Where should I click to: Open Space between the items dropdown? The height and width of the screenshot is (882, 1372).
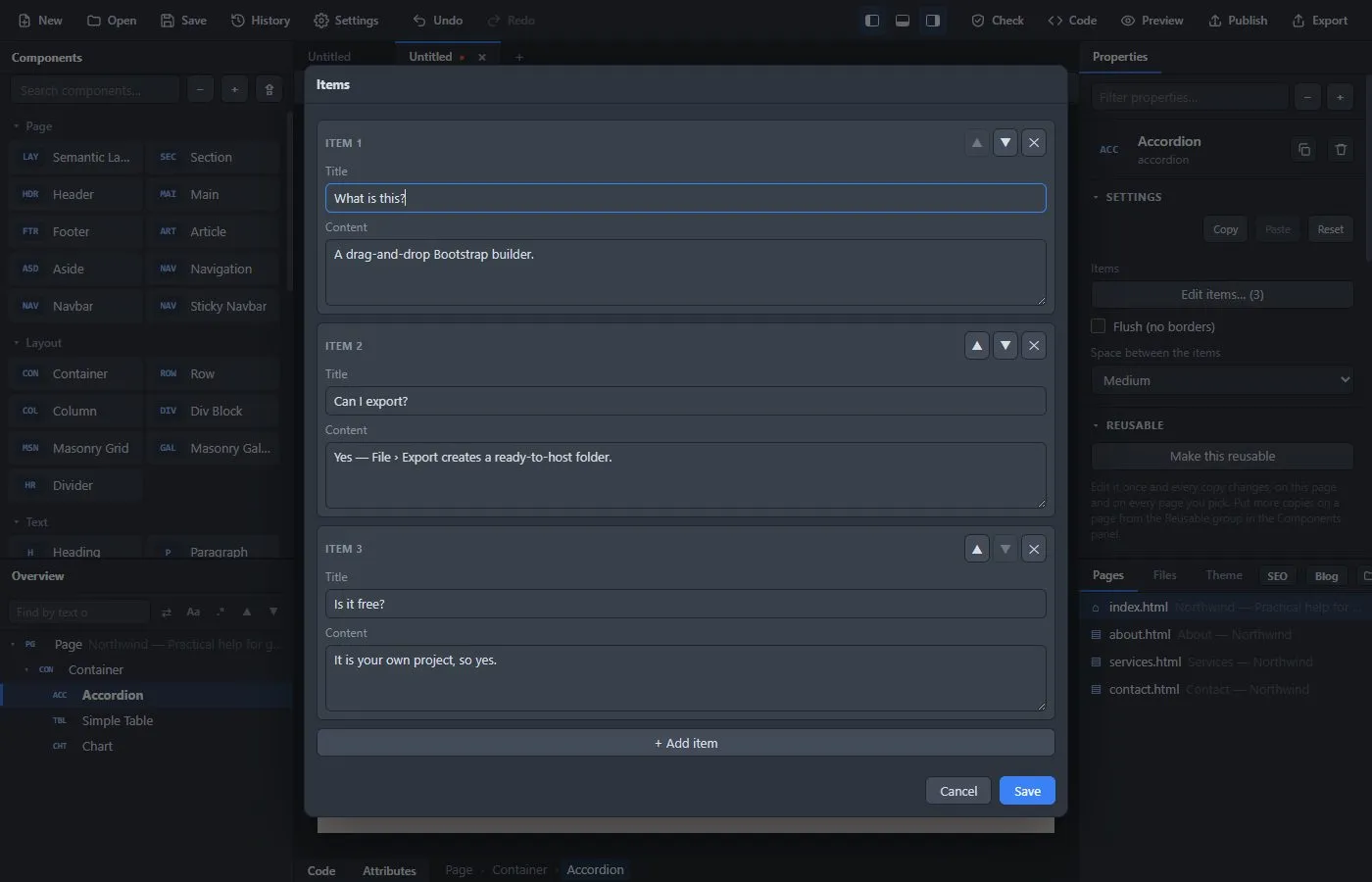click(1222, 380)
